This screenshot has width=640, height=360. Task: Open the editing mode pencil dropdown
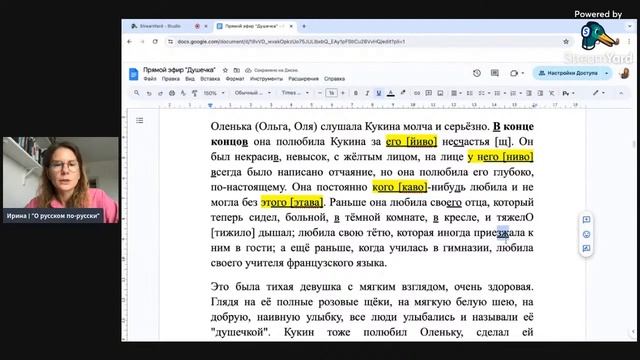tap(599, 93)
